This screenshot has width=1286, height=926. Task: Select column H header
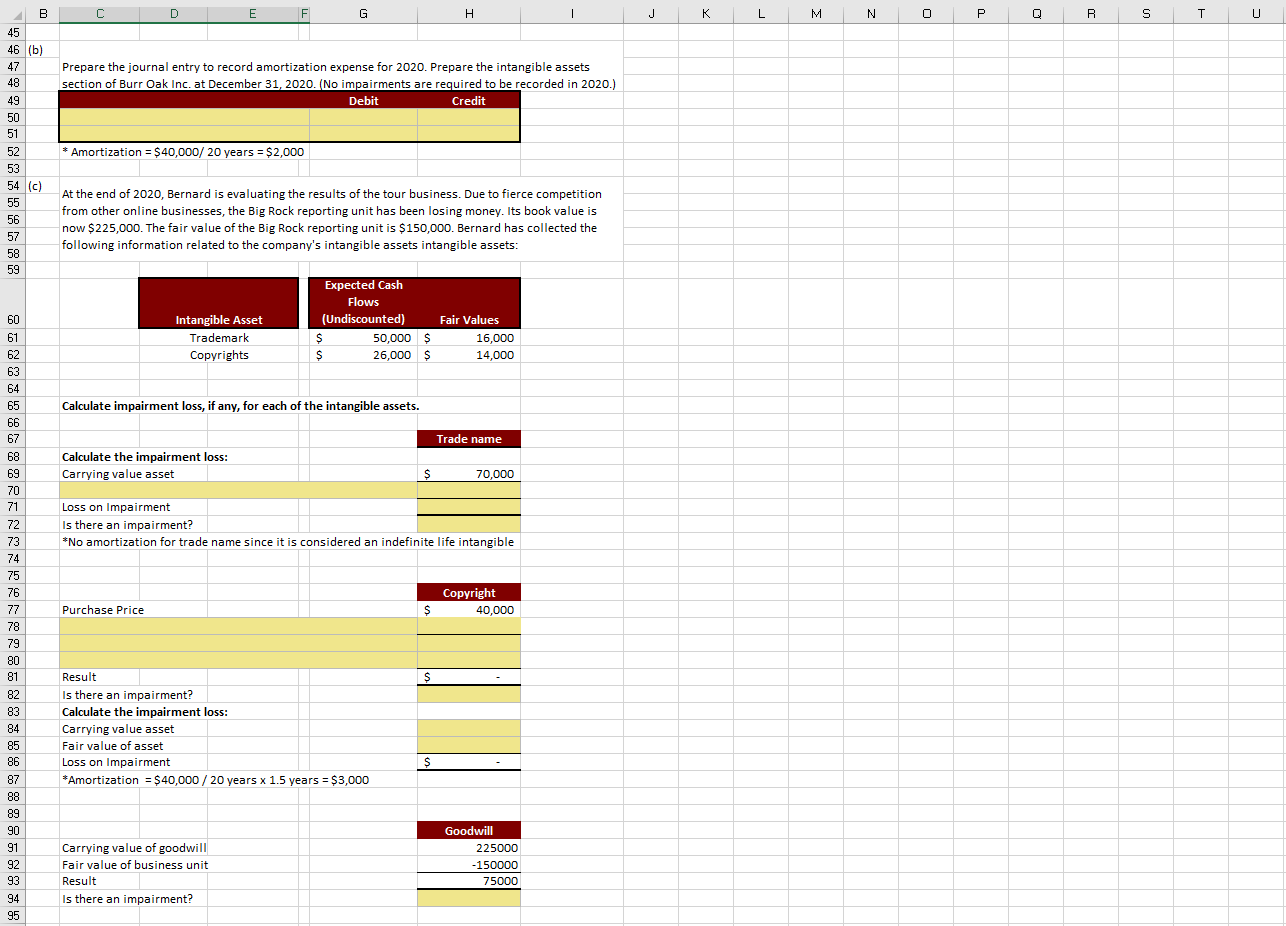tap(468, 12)
